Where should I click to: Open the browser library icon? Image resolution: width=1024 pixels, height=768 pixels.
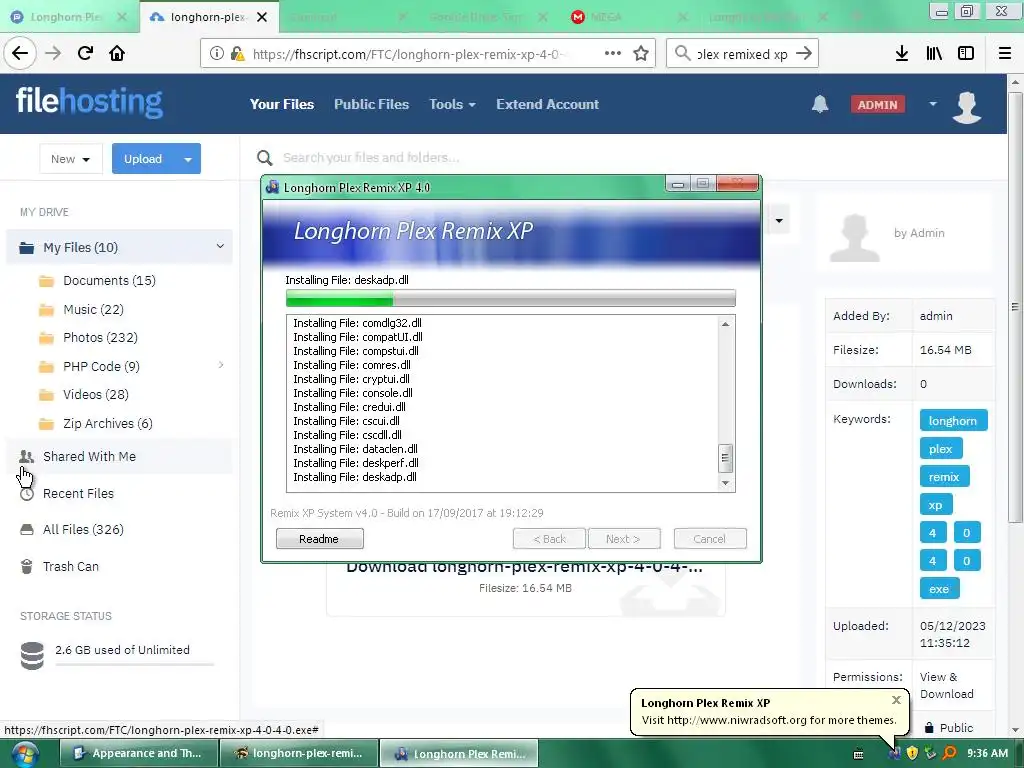[934, 54]
